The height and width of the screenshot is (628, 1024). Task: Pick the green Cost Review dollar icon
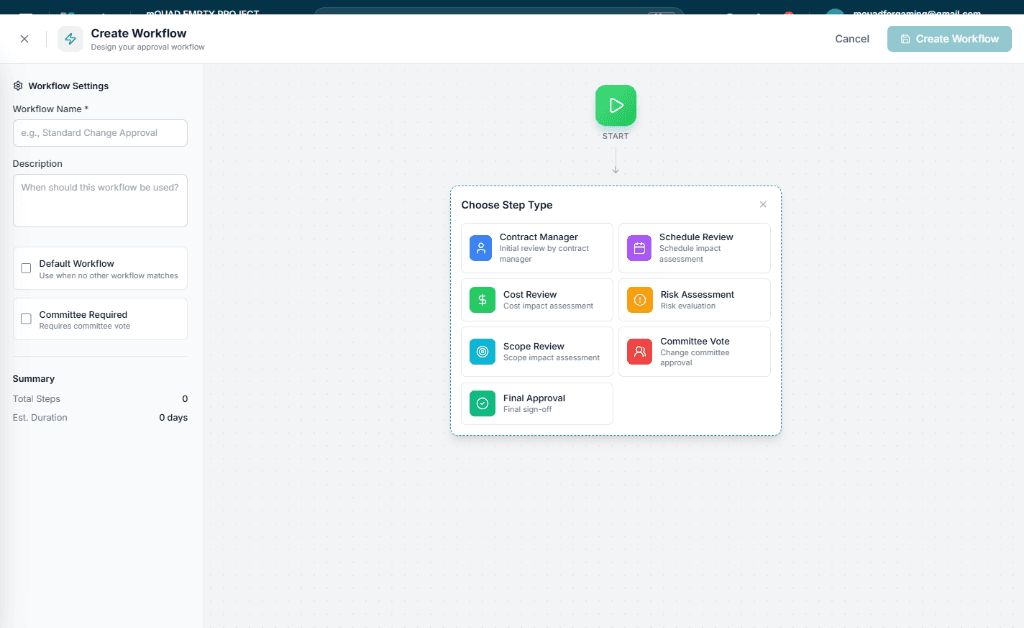pyautogui.click(x=482, y=300)
